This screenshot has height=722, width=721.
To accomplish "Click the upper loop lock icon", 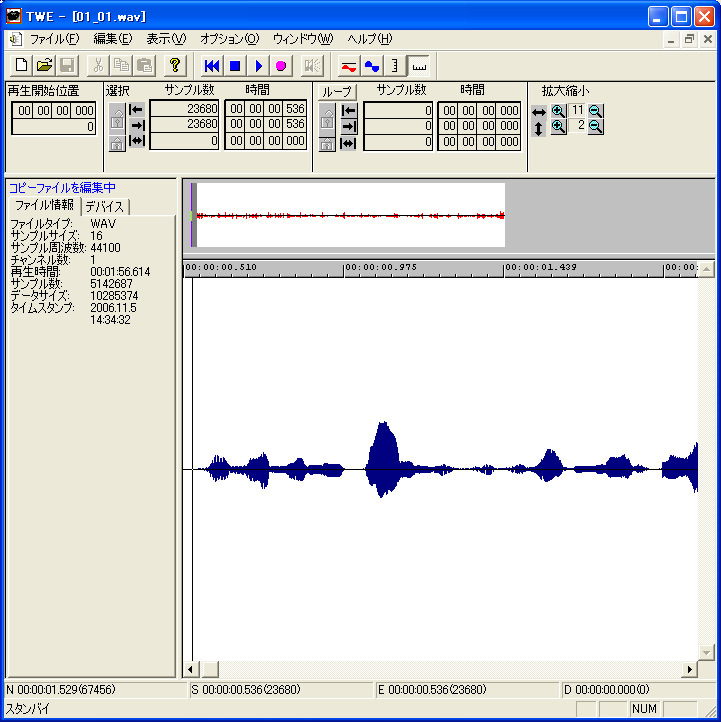I will 327,119.
